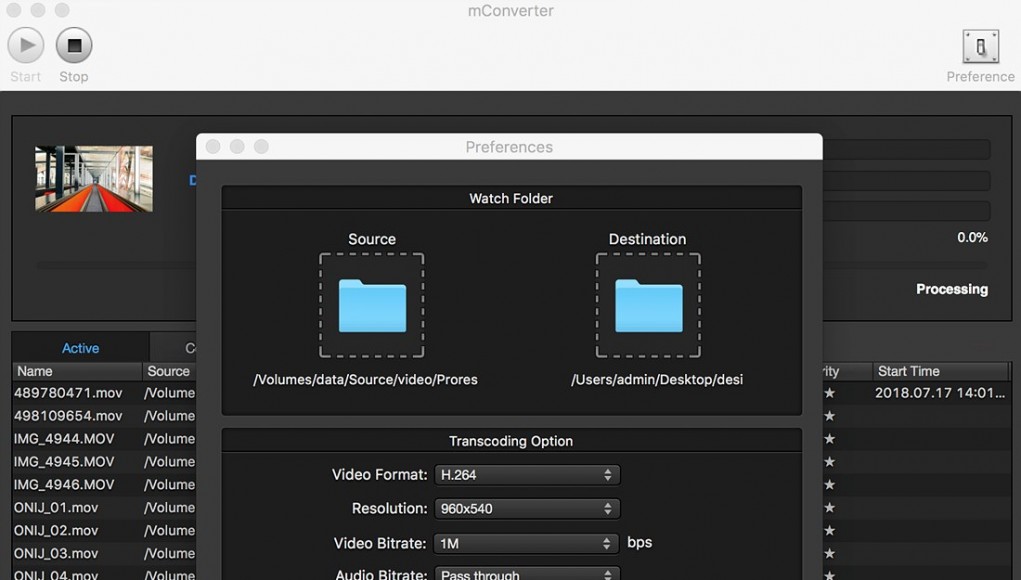Image resolution: width=1021 pixels, height=580 pixels.
Task: Switch to the Active tab
Action: click(x=81, y=348)
